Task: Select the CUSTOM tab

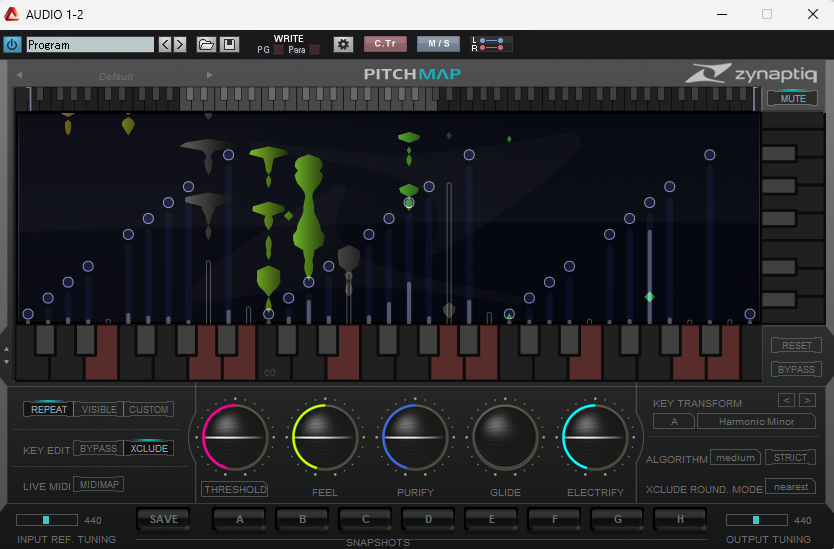Action: [x=149, y=409]
